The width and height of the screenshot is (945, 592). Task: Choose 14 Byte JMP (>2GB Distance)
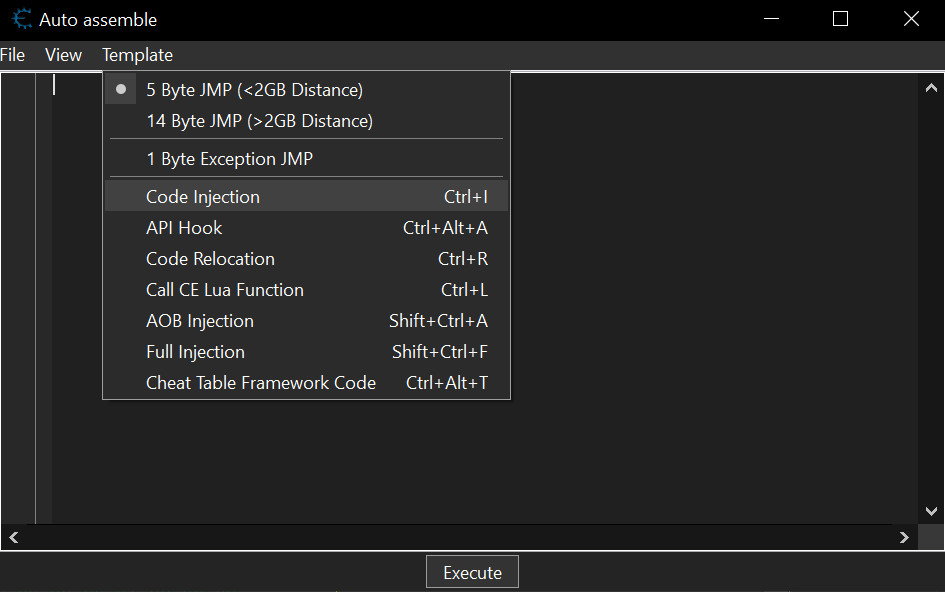coord(259,121)
